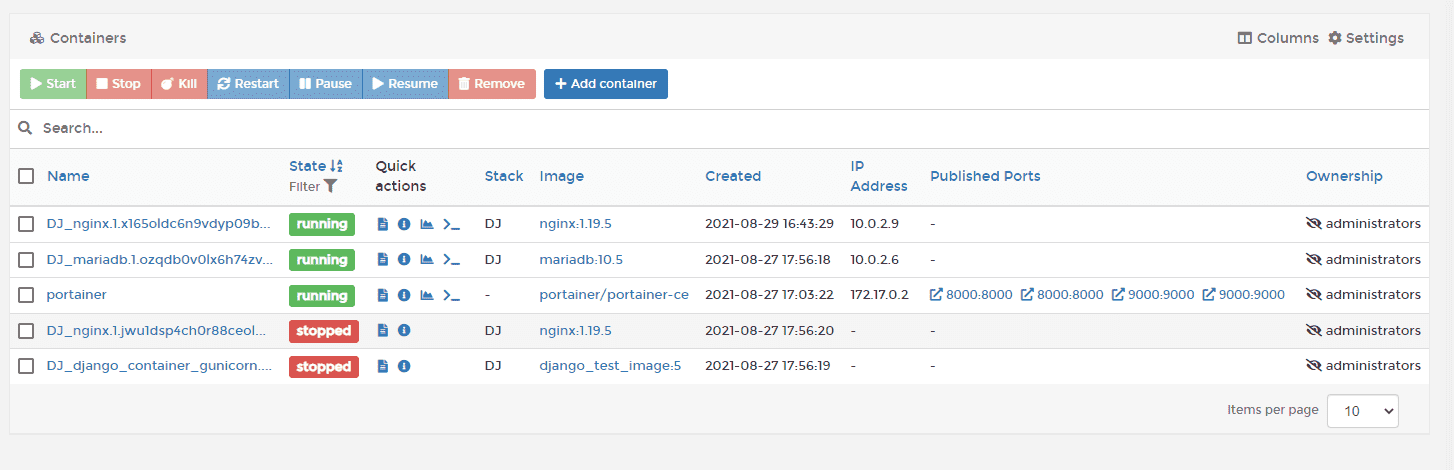The height and width of the screenshot is (470, 1454).
Task: Sort by the Image column header
Action: [x=562, y=176]
